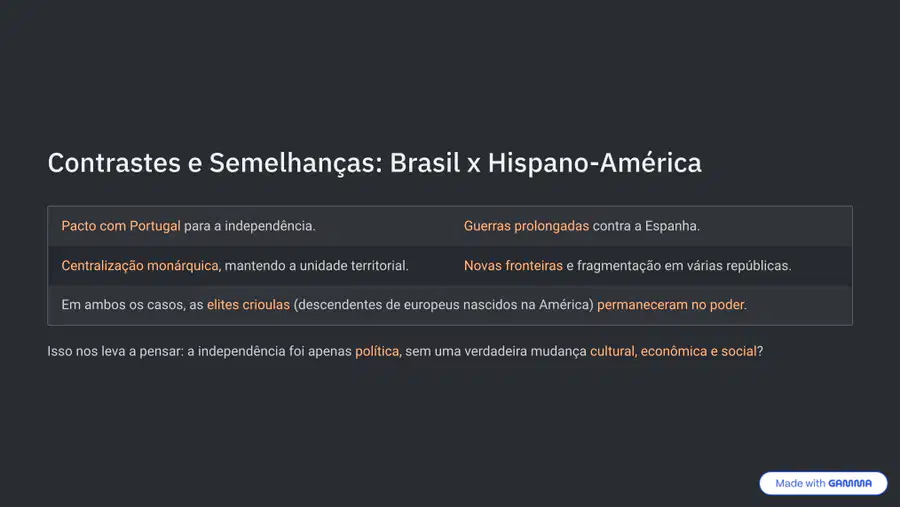The image size is (900, 507).
Task: Click the parenthetical descendentes de europeus text
Action: 443,304
